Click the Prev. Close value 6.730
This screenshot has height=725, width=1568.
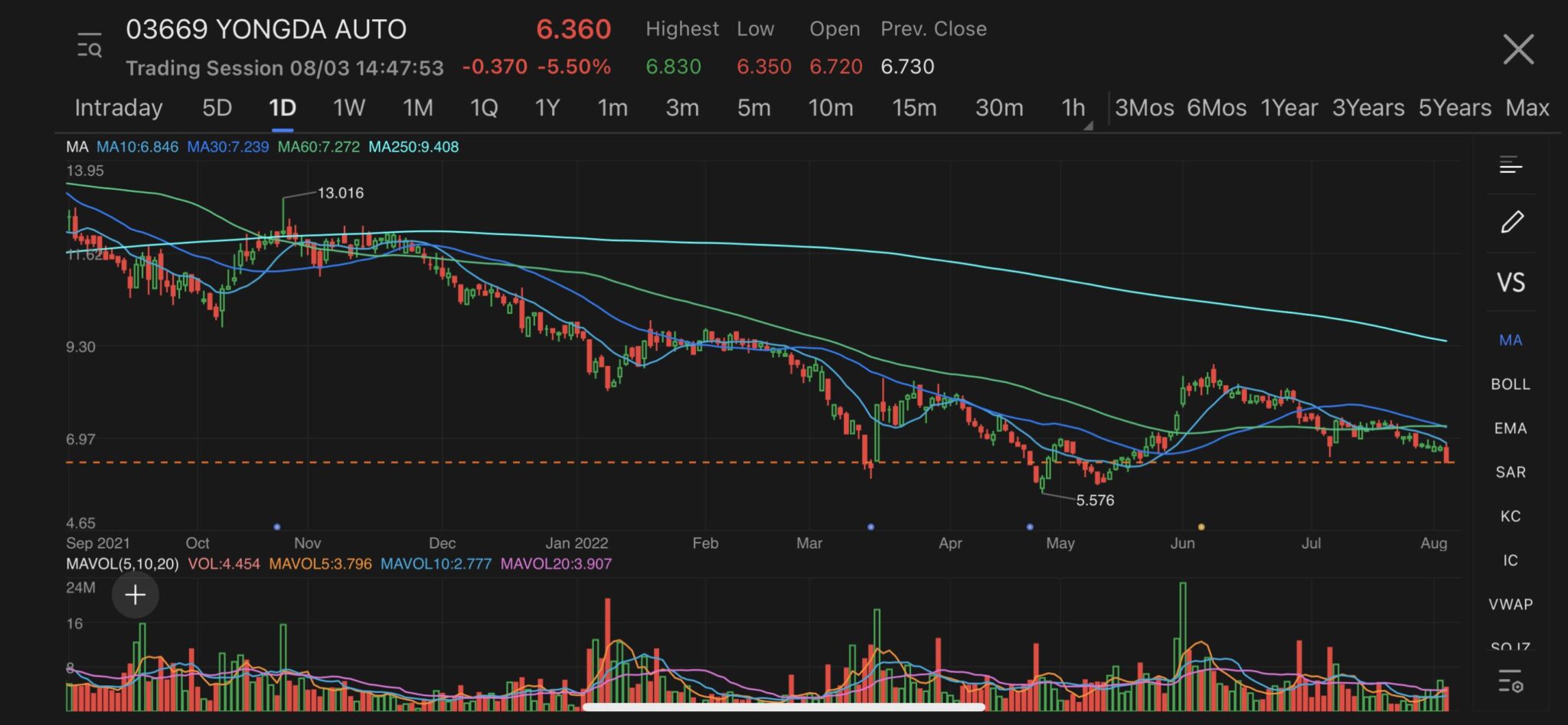907,67
